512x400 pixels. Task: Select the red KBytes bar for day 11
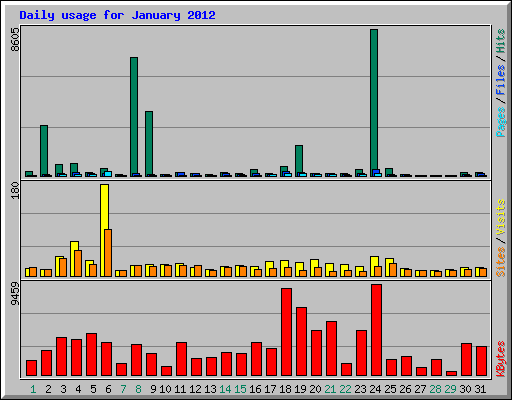click(181, 359)
